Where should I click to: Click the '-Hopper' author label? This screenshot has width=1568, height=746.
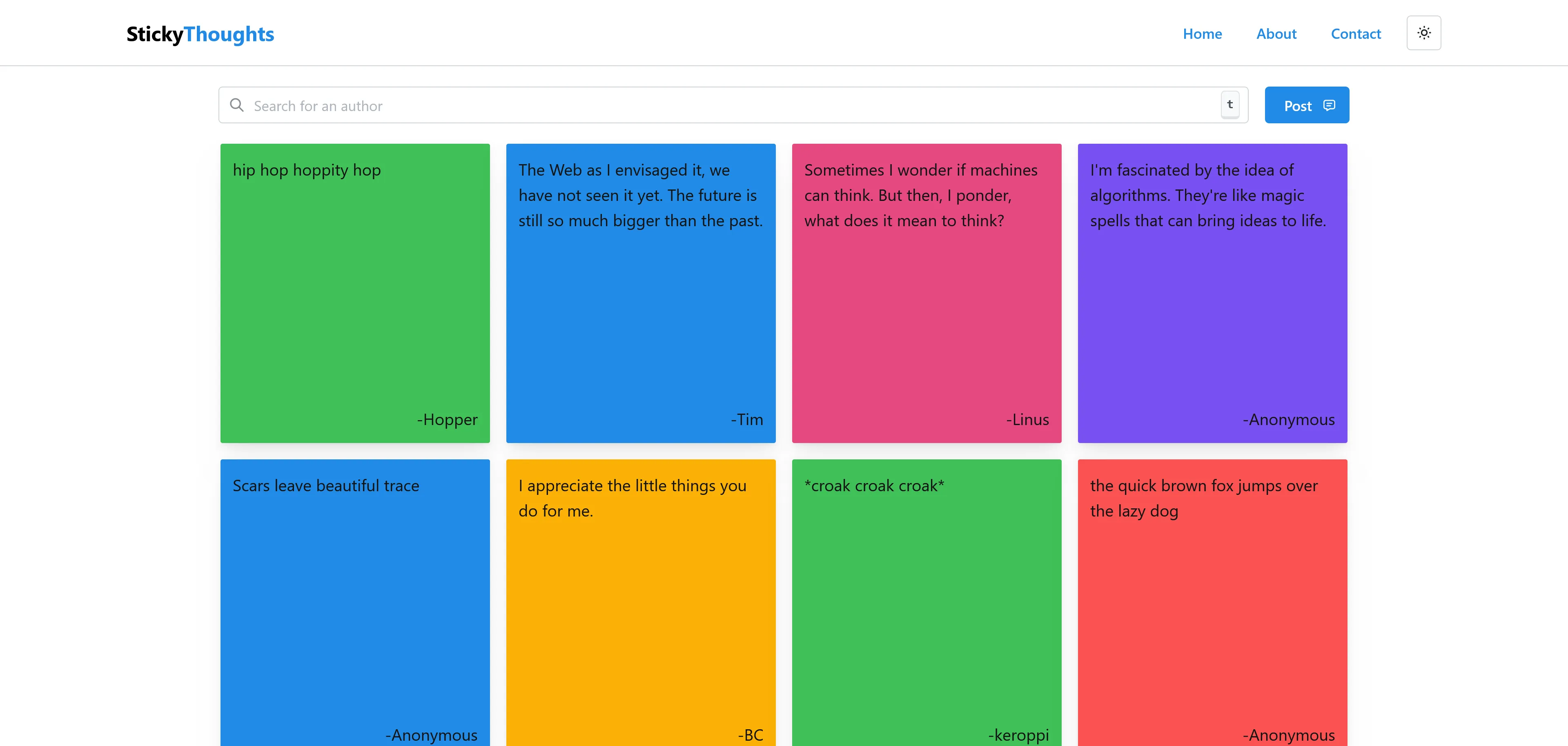click(447, 419)
